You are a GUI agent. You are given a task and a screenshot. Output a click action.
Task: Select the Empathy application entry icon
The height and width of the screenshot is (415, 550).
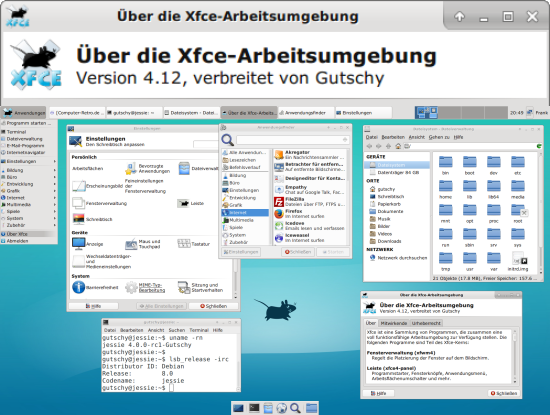(x=279, y=190)
